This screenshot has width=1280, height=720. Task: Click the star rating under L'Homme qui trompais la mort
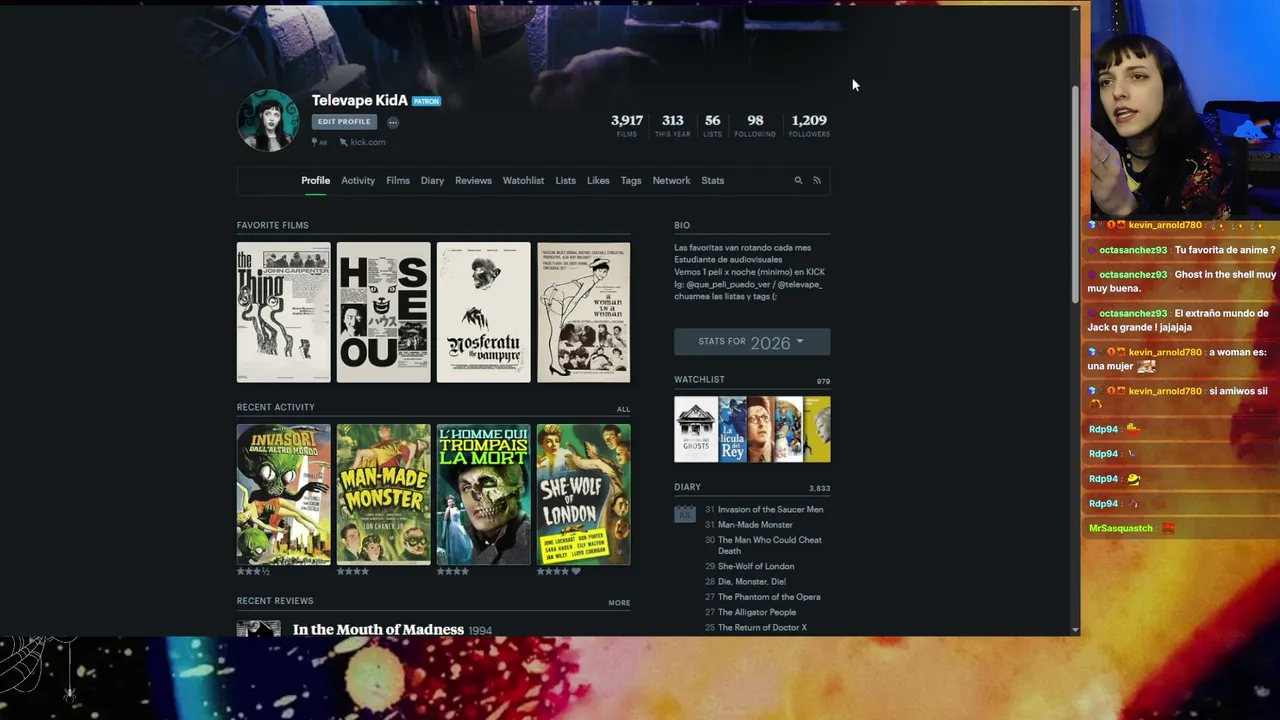453,572
